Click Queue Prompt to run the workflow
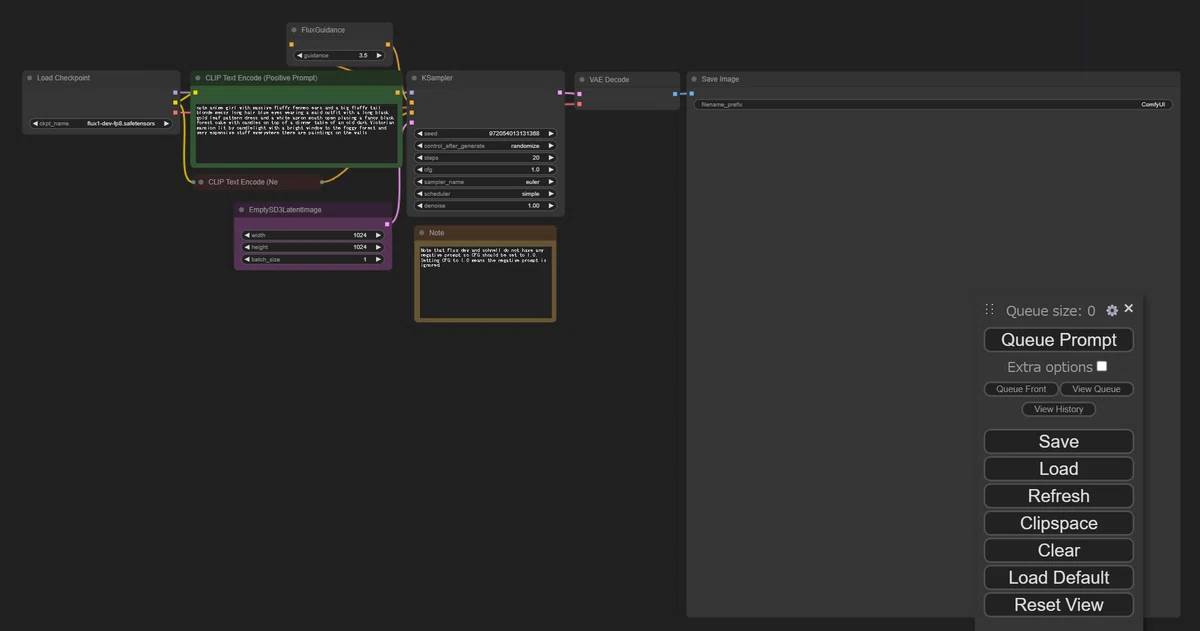The image size is (1200, 631). click(1059, 340)
